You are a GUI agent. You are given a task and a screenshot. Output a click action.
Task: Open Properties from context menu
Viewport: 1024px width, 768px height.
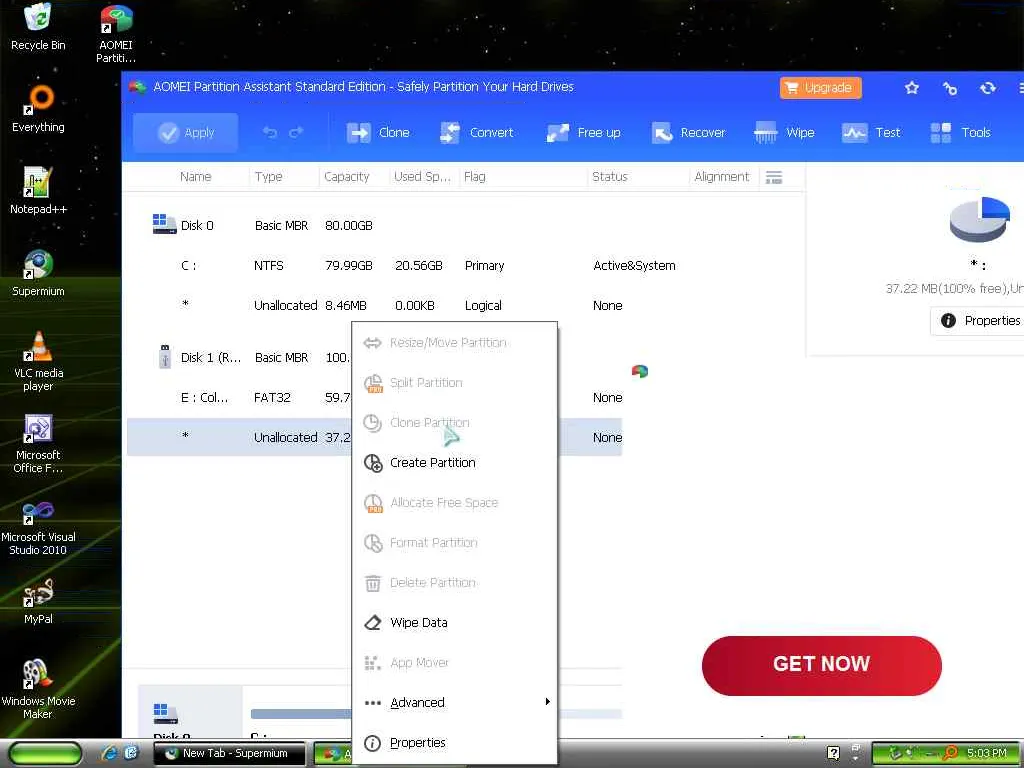455,743
